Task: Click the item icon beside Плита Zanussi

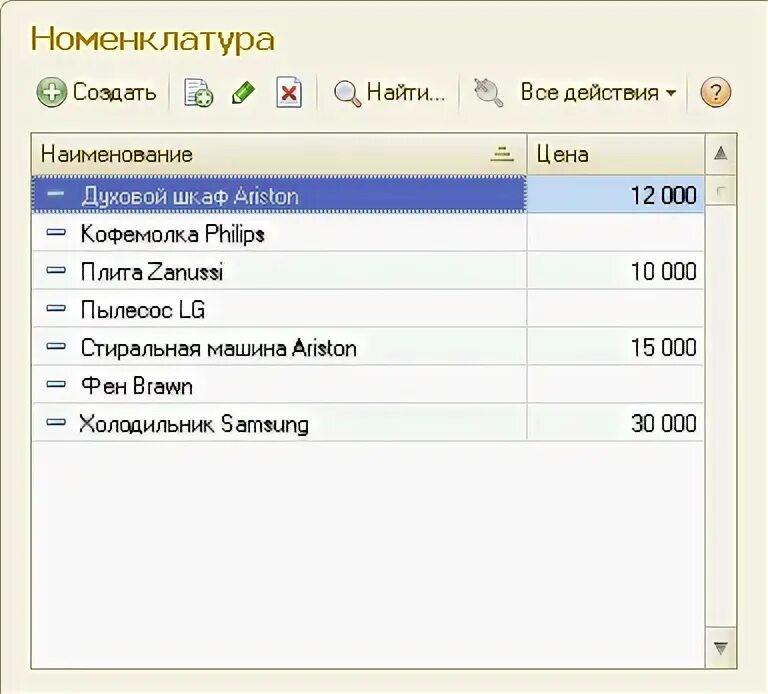Action: click(x=56, y=270)
